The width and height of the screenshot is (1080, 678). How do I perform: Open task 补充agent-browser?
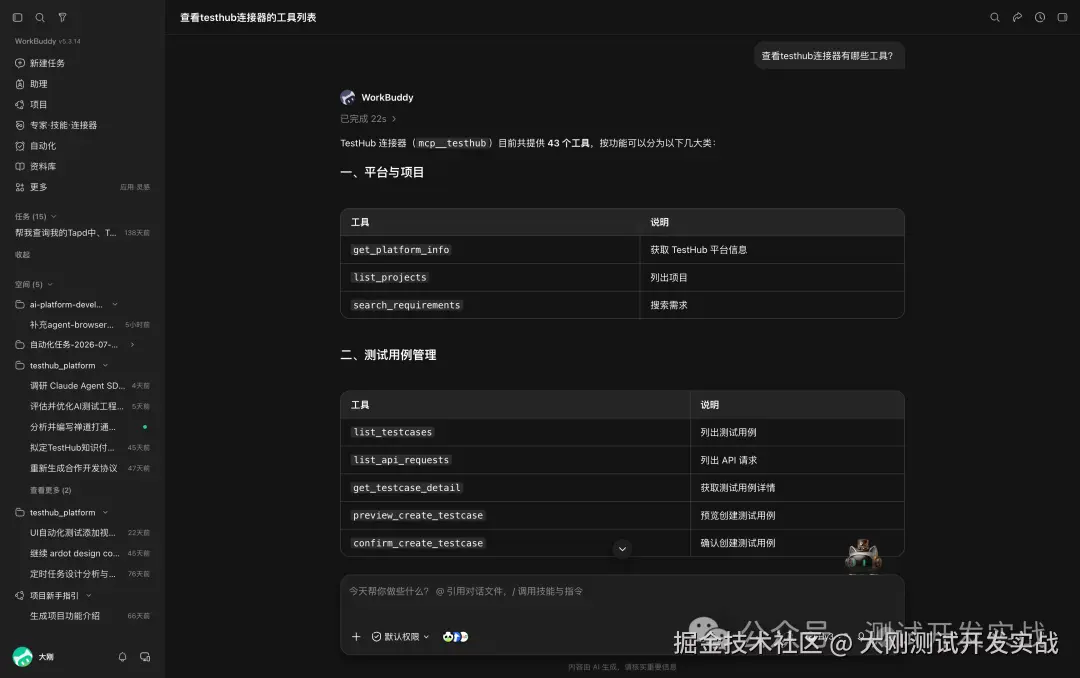click(x=72, y=325)
